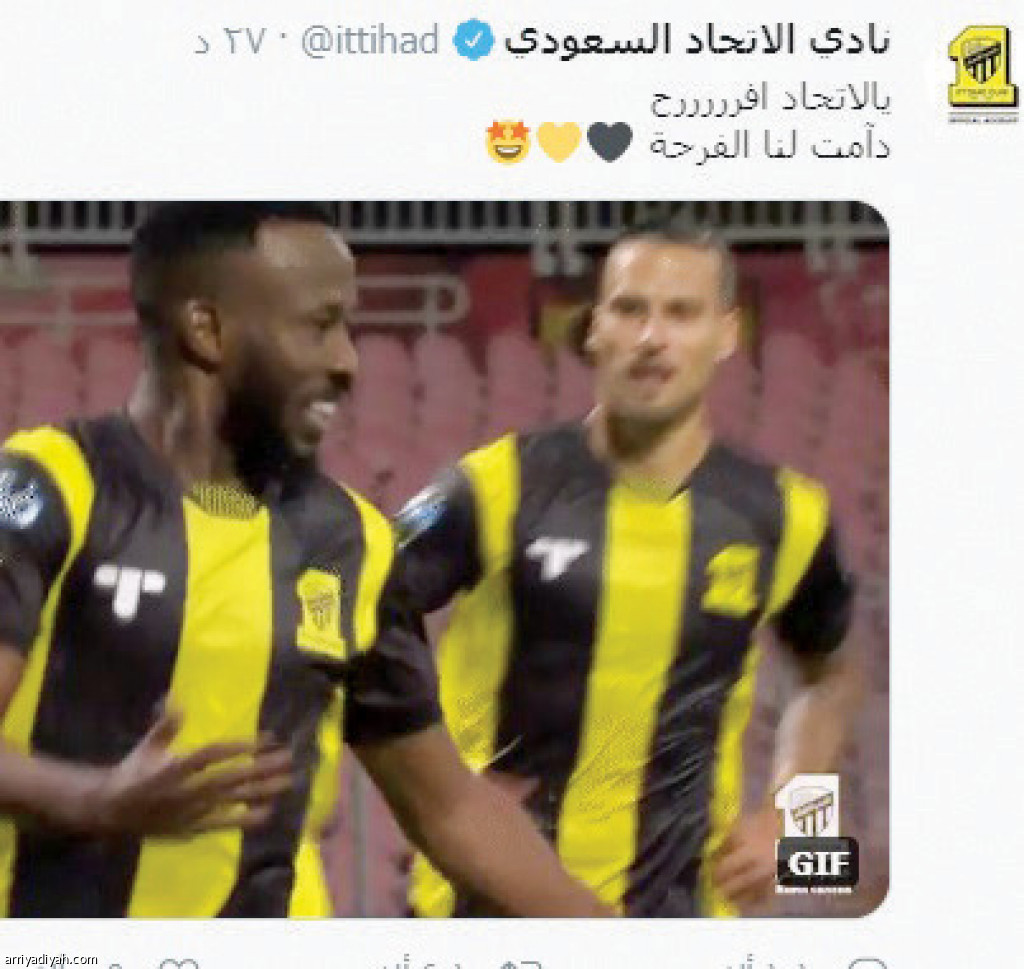Image resolution: width=1024 pixels, height=969 pixels.
Task: Open the @ittihad handle link
Action: [x=370, y=40]
